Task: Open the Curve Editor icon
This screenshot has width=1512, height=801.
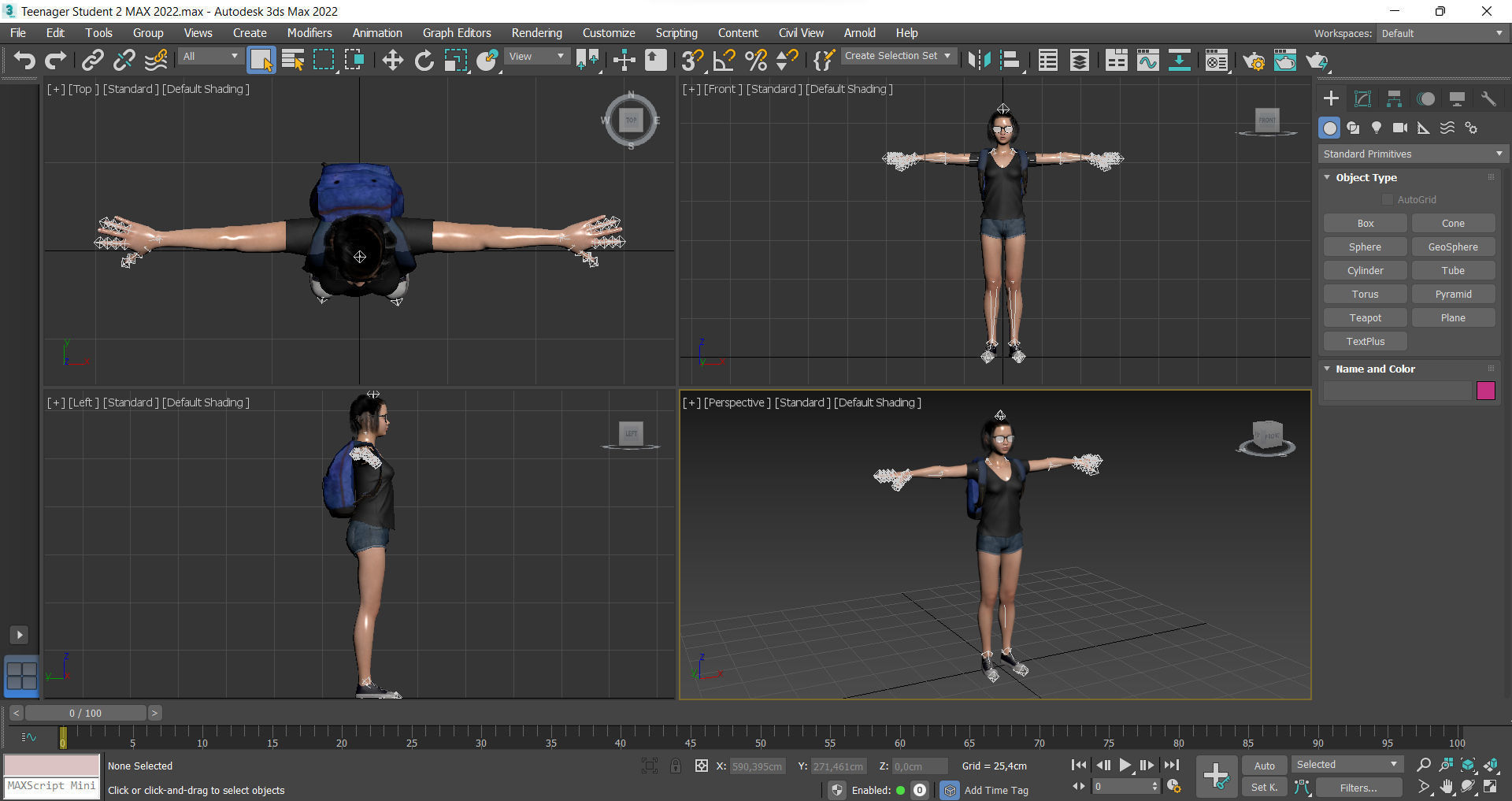Action: click(1147, 60)
